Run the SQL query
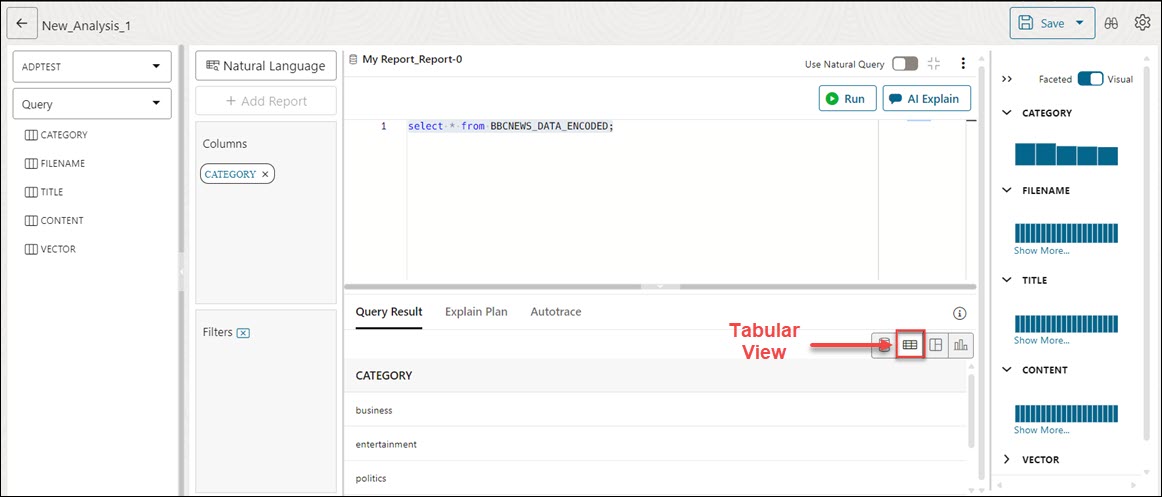The image size is (1162, 497). pyautogui.click(x=847, y=99)
